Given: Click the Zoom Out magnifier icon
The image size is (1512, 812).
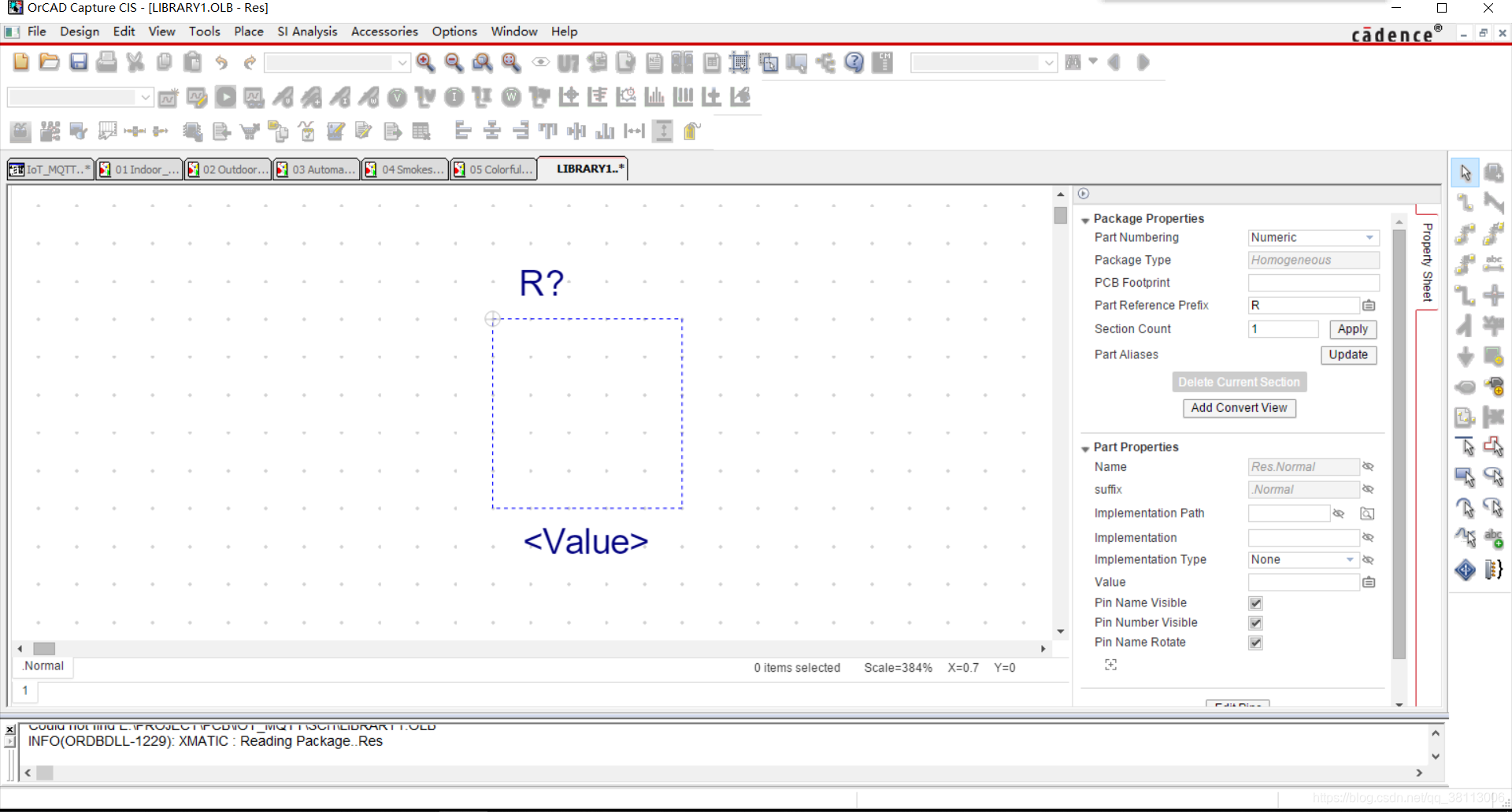Looking at the screenshot, I should (454, 62).
